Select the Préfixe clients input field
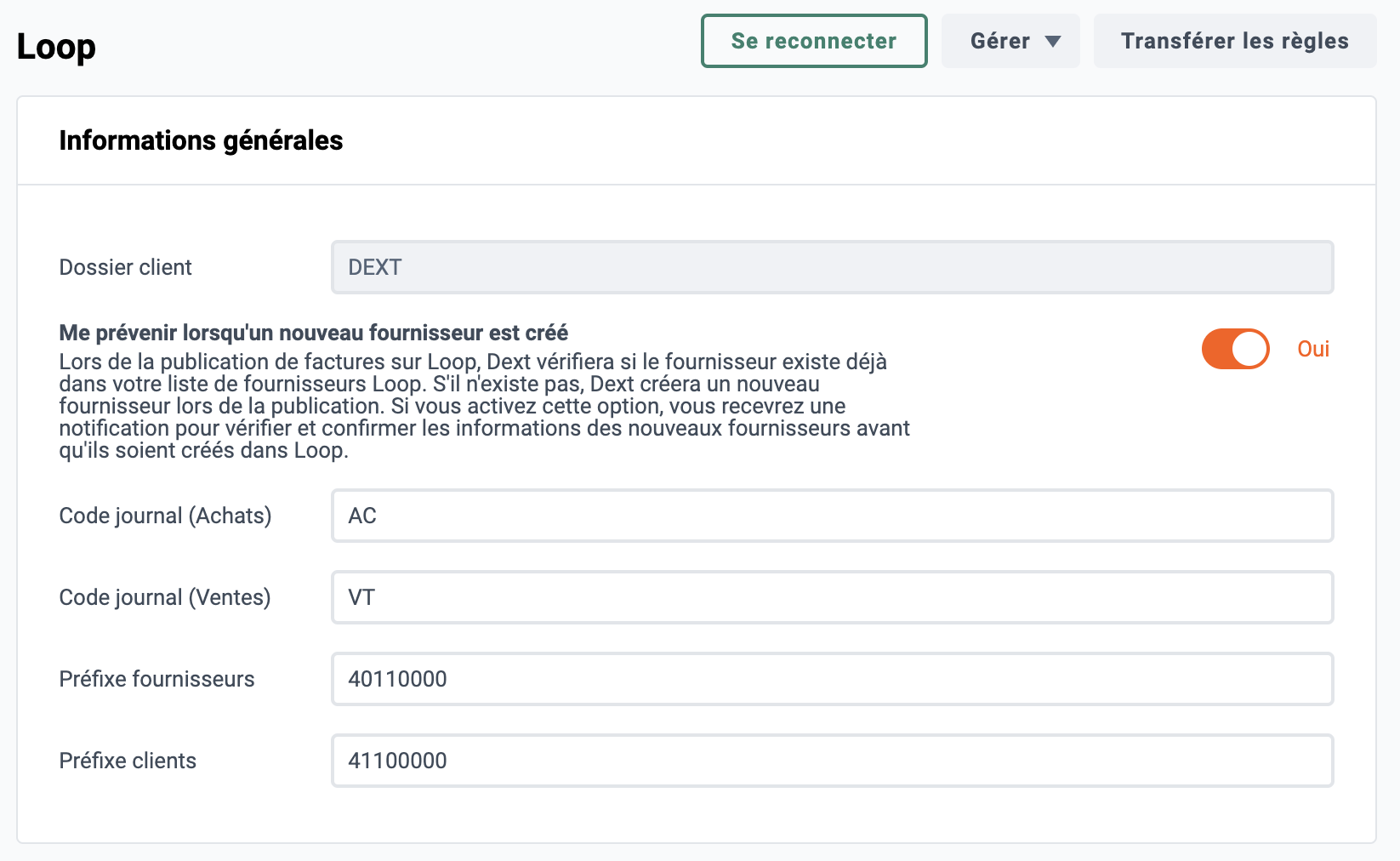 [832, 761]
